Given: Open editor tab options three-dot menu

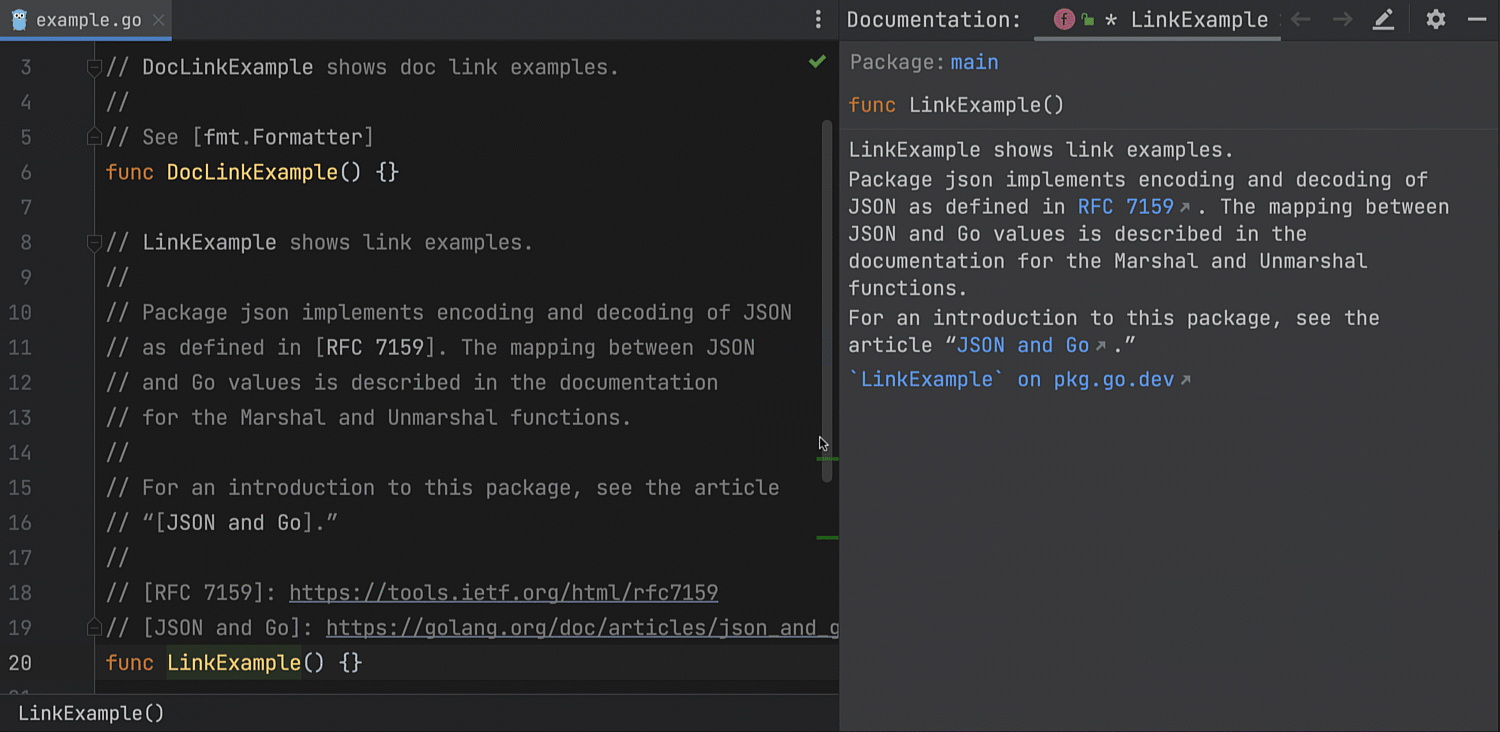Looking at the screenshot, I should (x=818, y=20).
